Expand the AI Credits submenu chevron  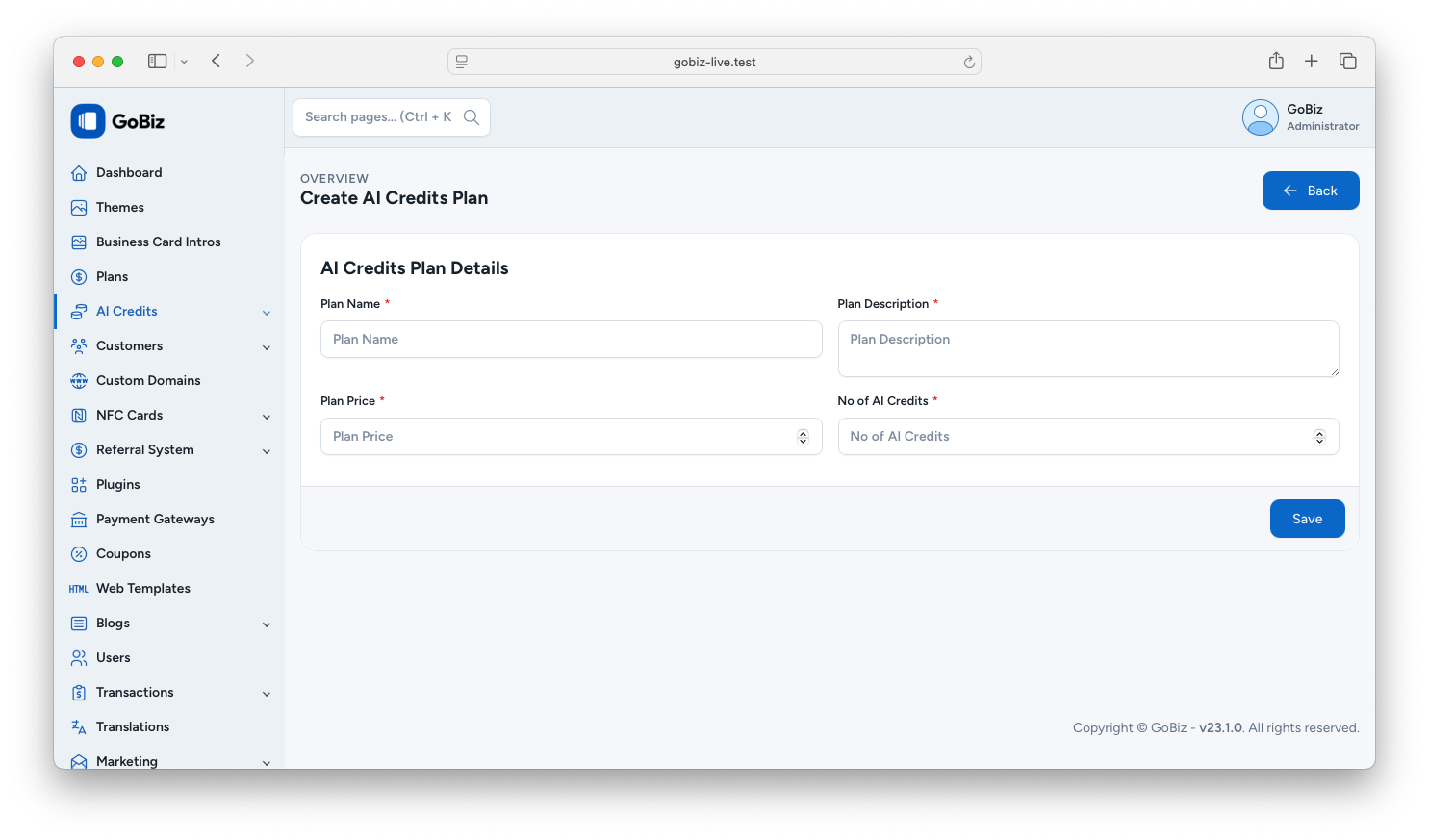coord(267,313)
